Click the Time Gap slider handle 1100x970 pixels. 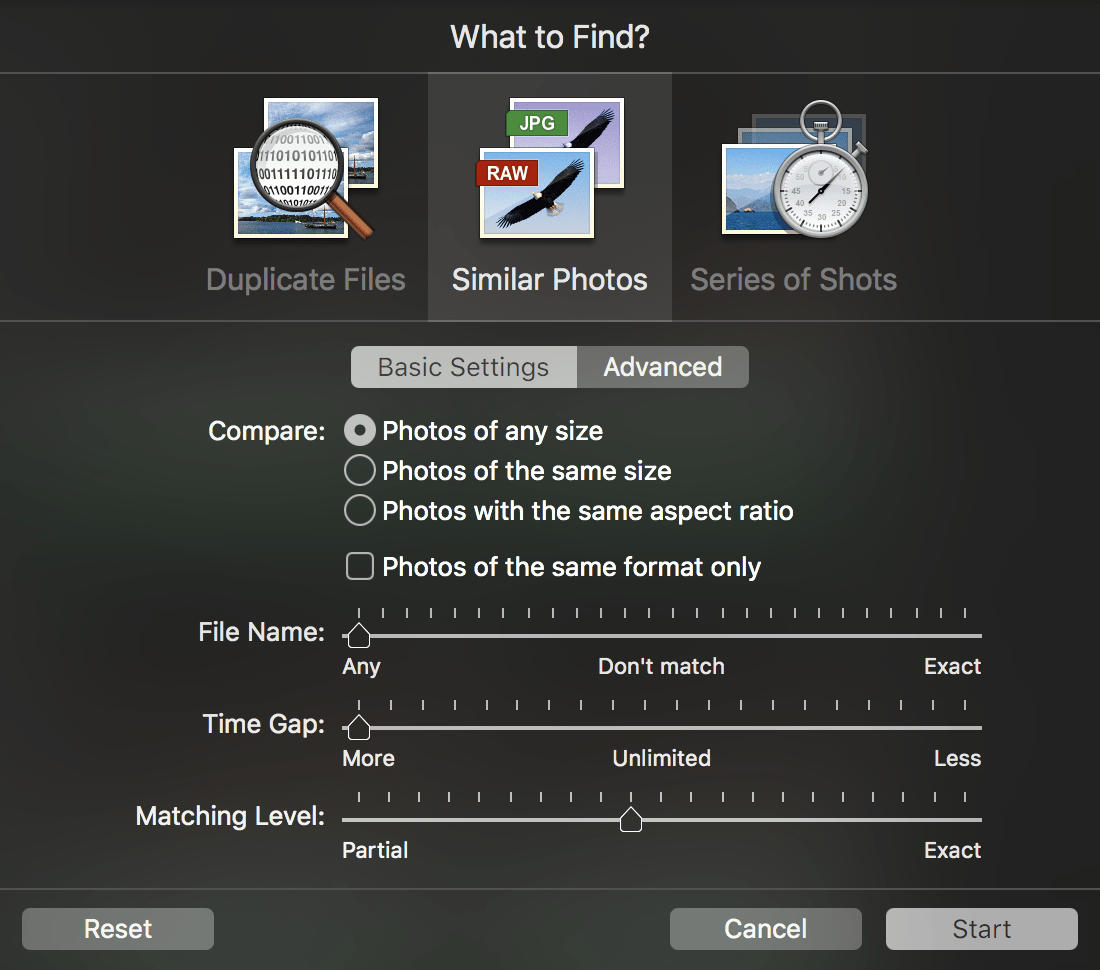point(358,727)
